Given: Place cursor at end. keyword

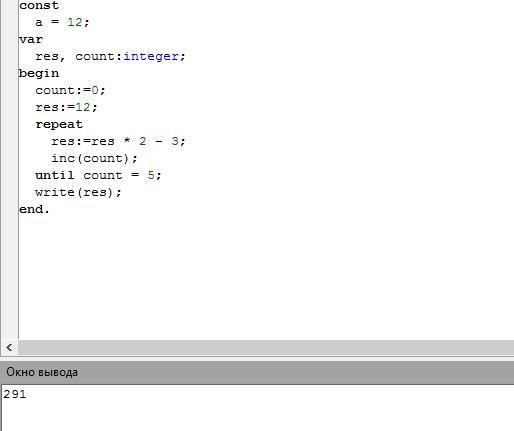Looking at the screenshot, I should 34,209.
